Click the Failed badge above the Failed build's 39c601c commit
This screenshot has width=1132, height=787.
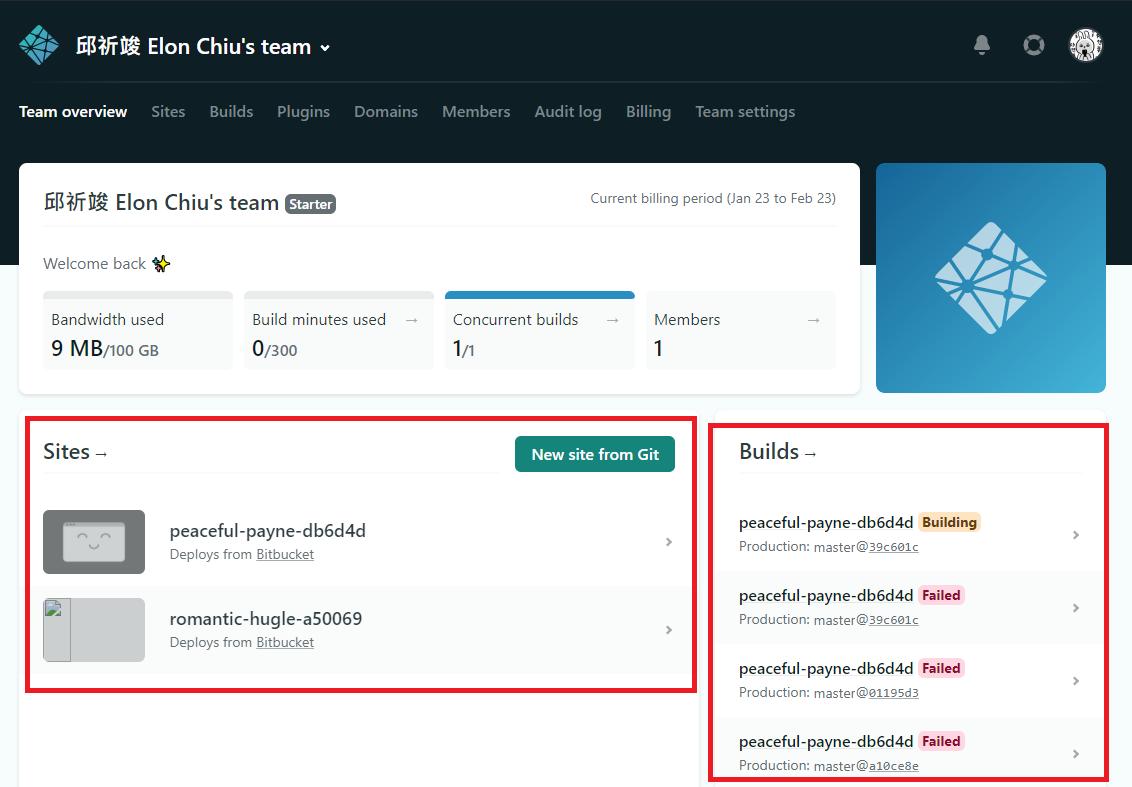coord(941,596)
